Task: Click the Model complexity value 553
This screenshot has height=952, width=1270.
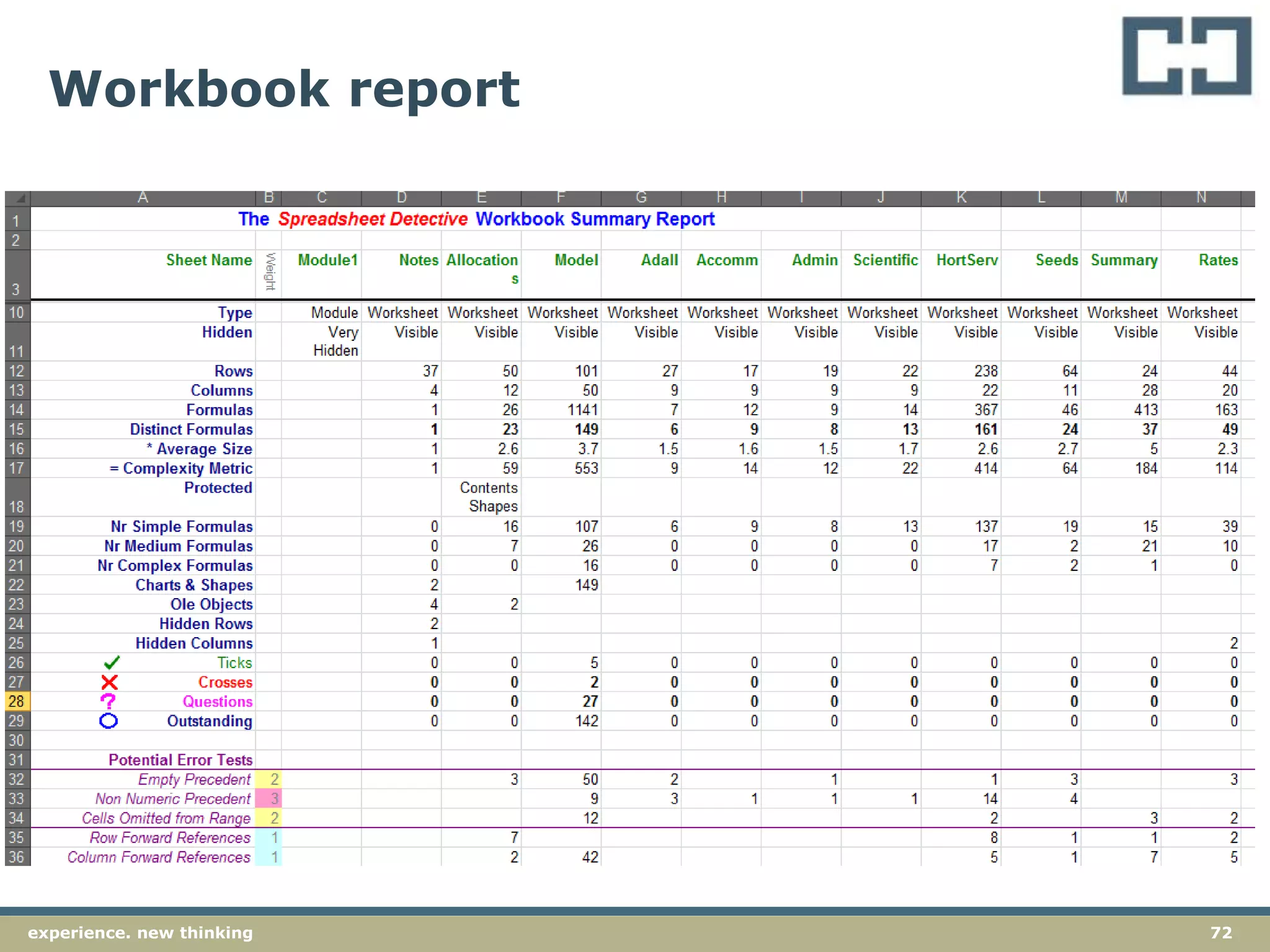Action: [x=586, y=468]
